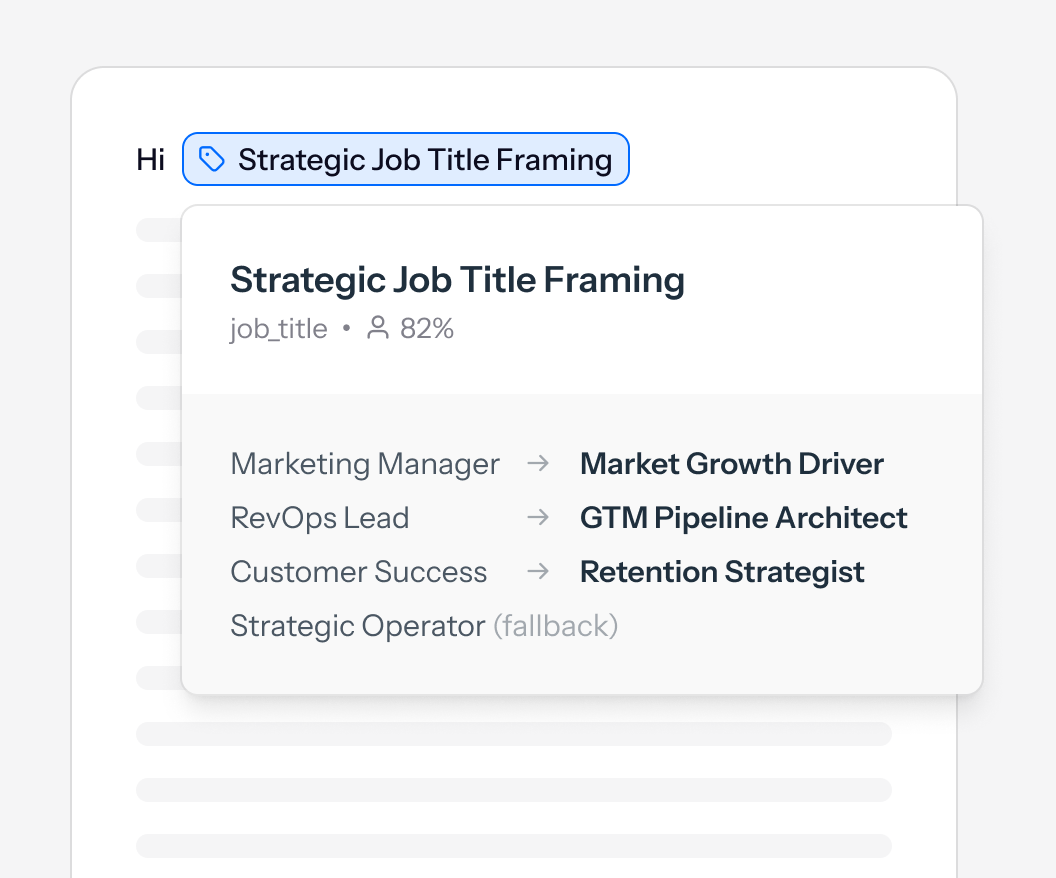Screen dimensions: 1056x878
Task: Choose the GTM Pipeline Architect output
Action: click(743, 518)
